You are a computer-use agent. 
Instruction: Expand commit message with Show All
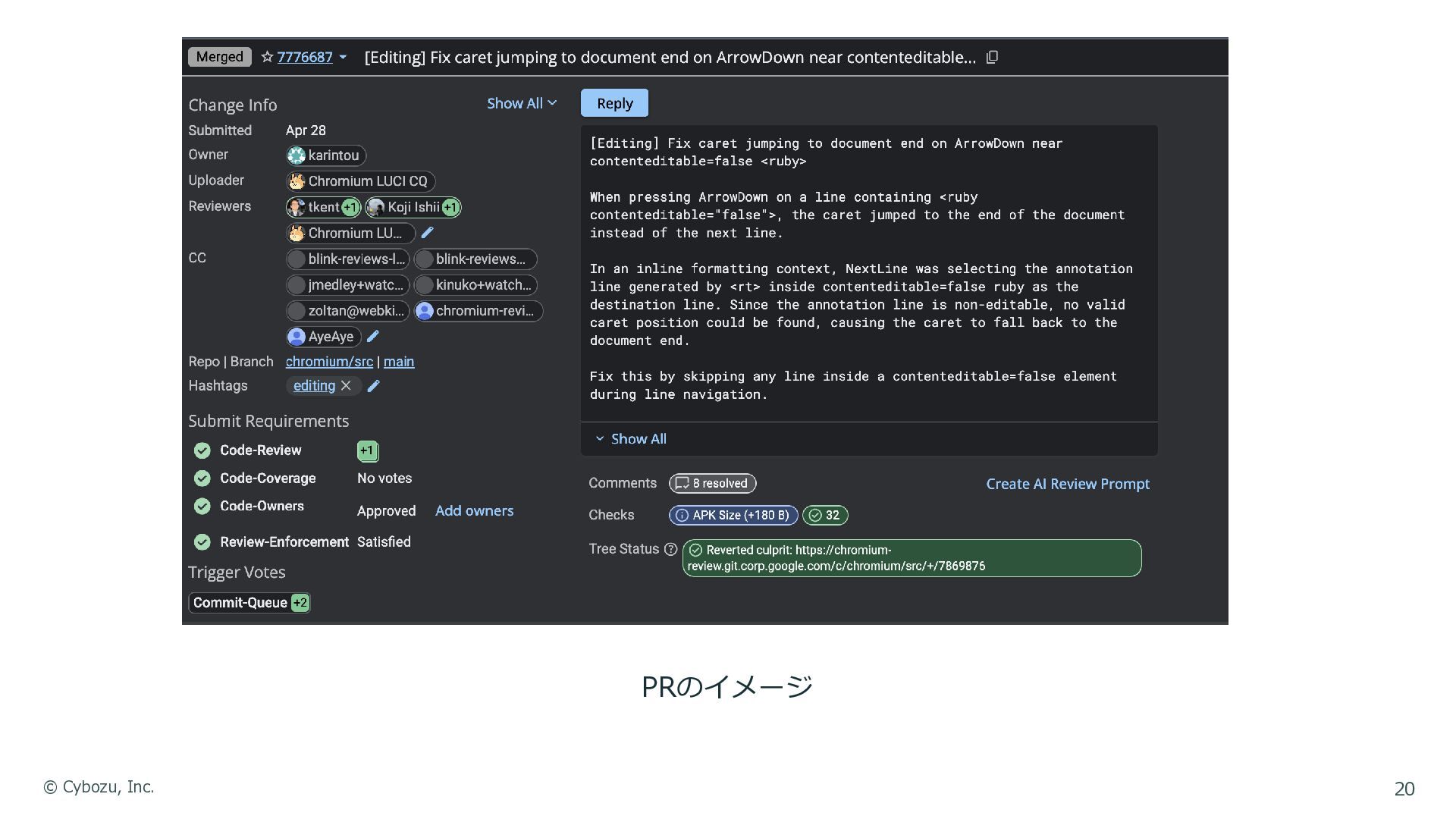coord(631,439)
